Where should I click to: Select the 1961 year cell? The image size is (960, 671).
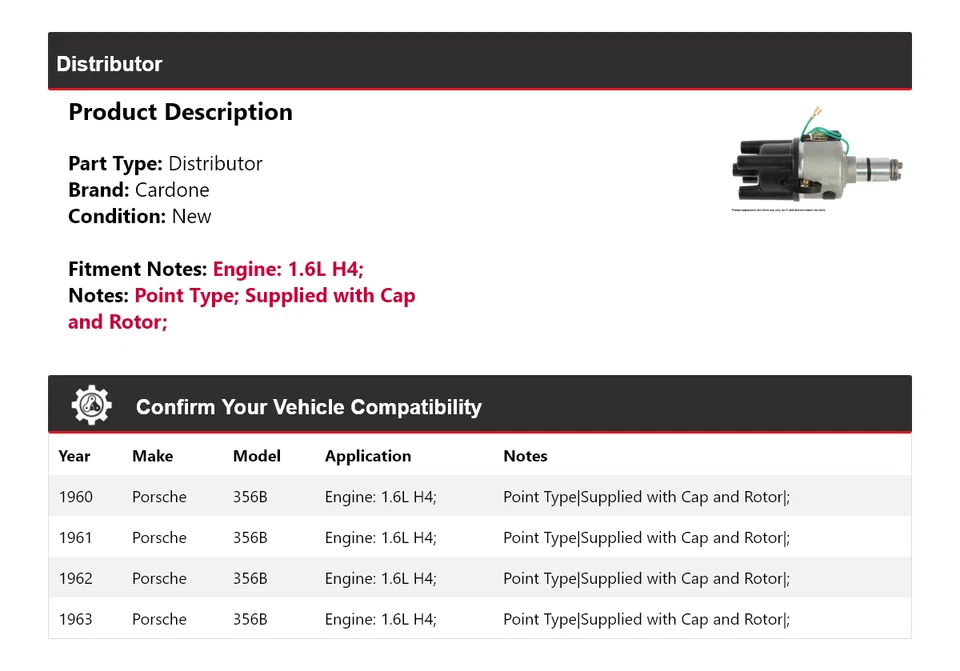click(x=75, y=538)
